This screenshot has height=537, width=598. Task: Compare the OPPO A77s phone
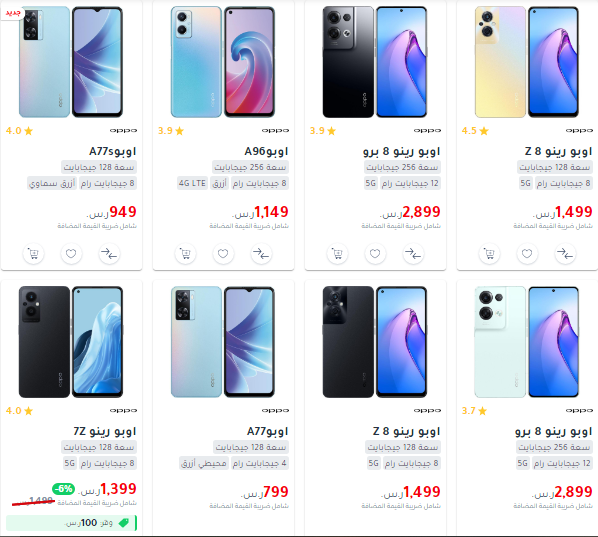[x=109, y=254]
